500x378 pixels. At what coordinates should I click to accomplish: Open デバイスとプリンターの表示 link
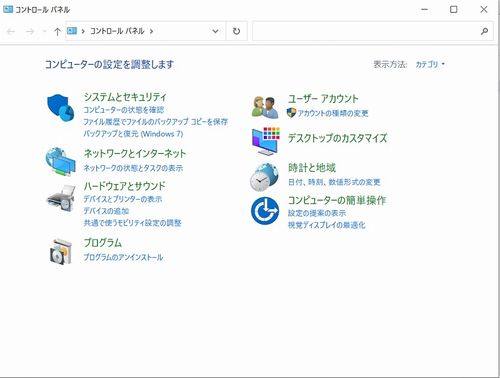[123, 199]
